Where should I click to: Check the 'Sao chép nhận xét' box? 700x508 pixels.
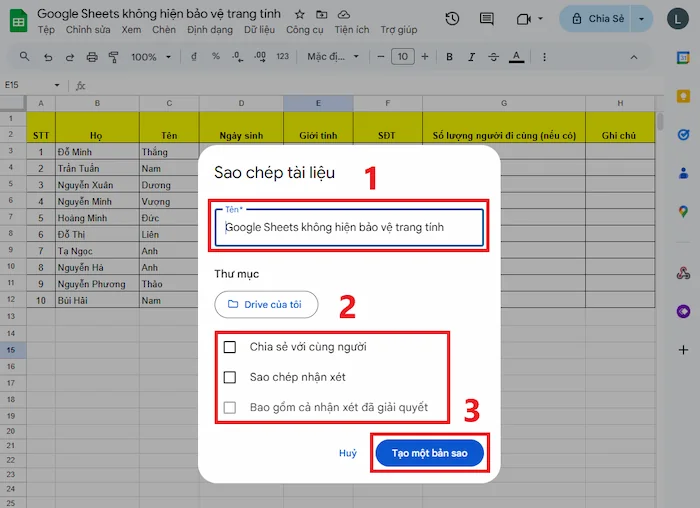point(230,377)
